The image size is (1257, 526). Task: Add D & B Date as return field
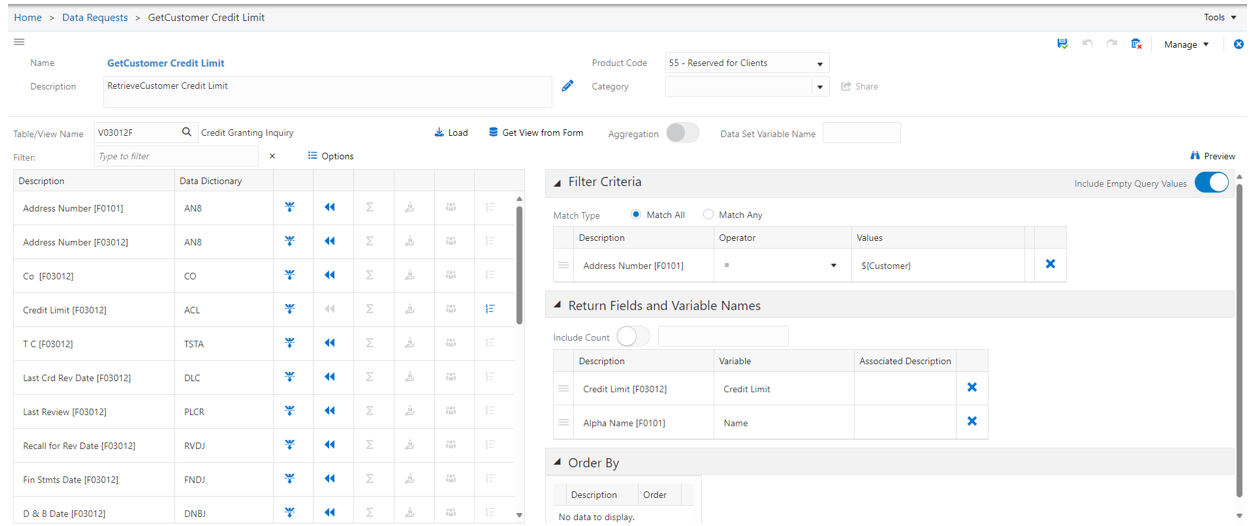(329, 514)
